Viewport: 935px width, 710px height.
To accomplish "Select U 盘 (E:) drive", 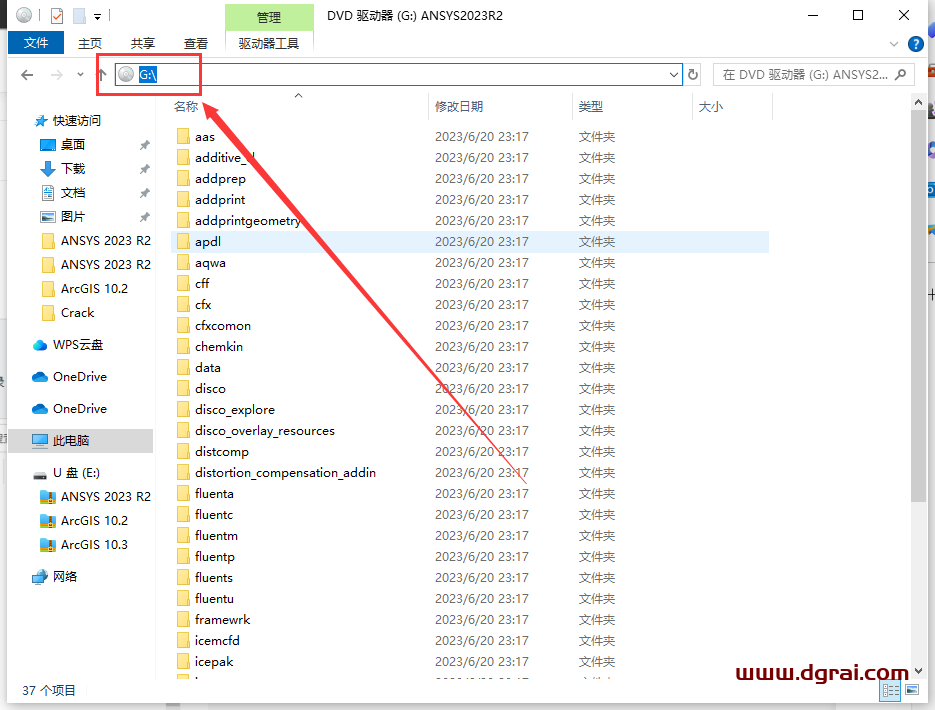I will [76, 473].
